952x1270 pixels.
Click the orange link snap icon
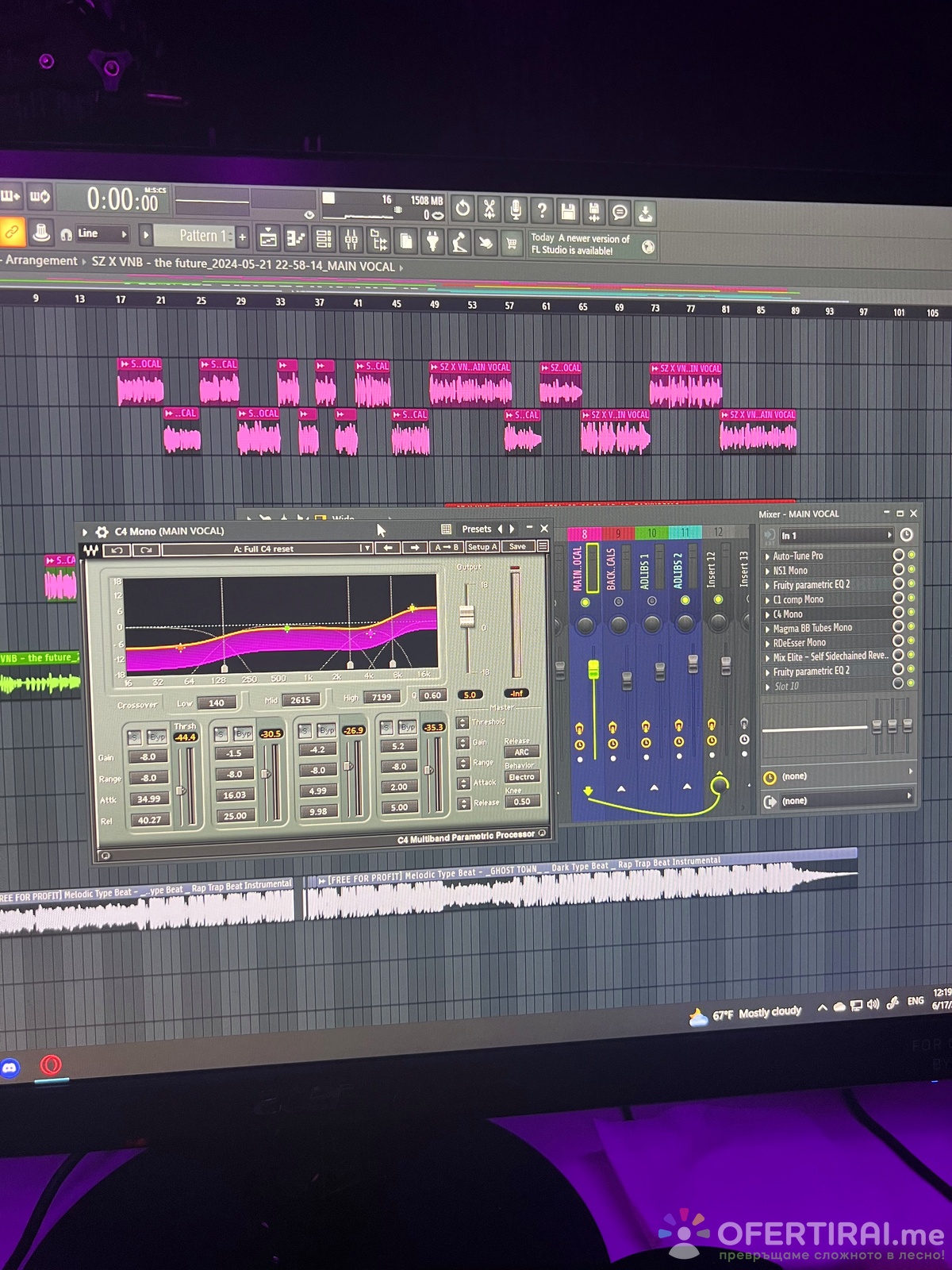[12, 232]
